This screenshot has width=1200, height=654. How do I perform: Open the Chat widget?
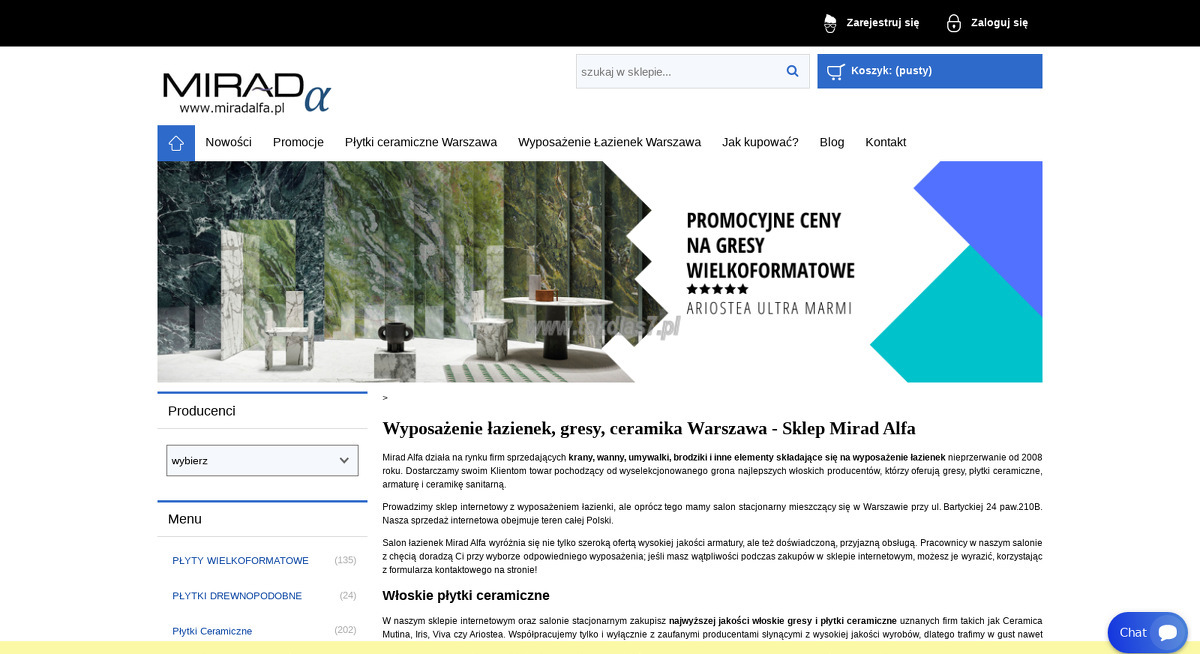pos(1147,632)
